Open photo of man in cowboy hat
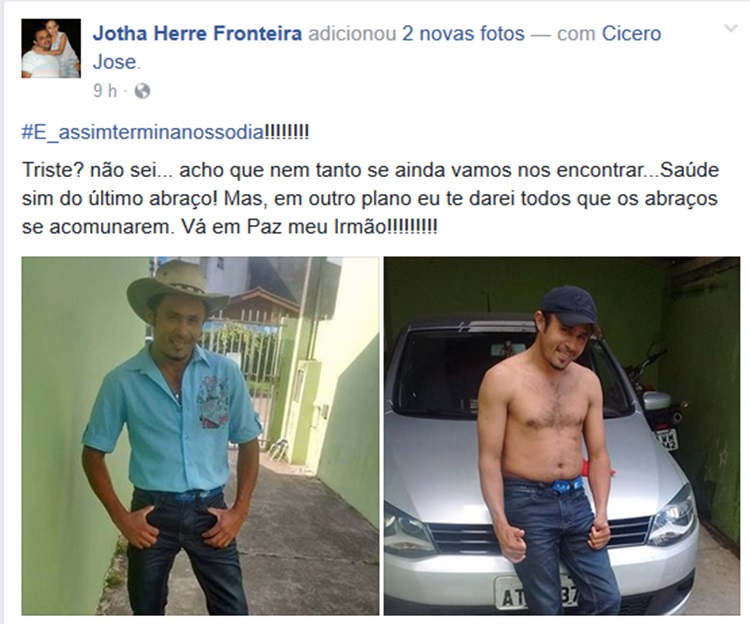750x624 pixels. tap(200, 436)
